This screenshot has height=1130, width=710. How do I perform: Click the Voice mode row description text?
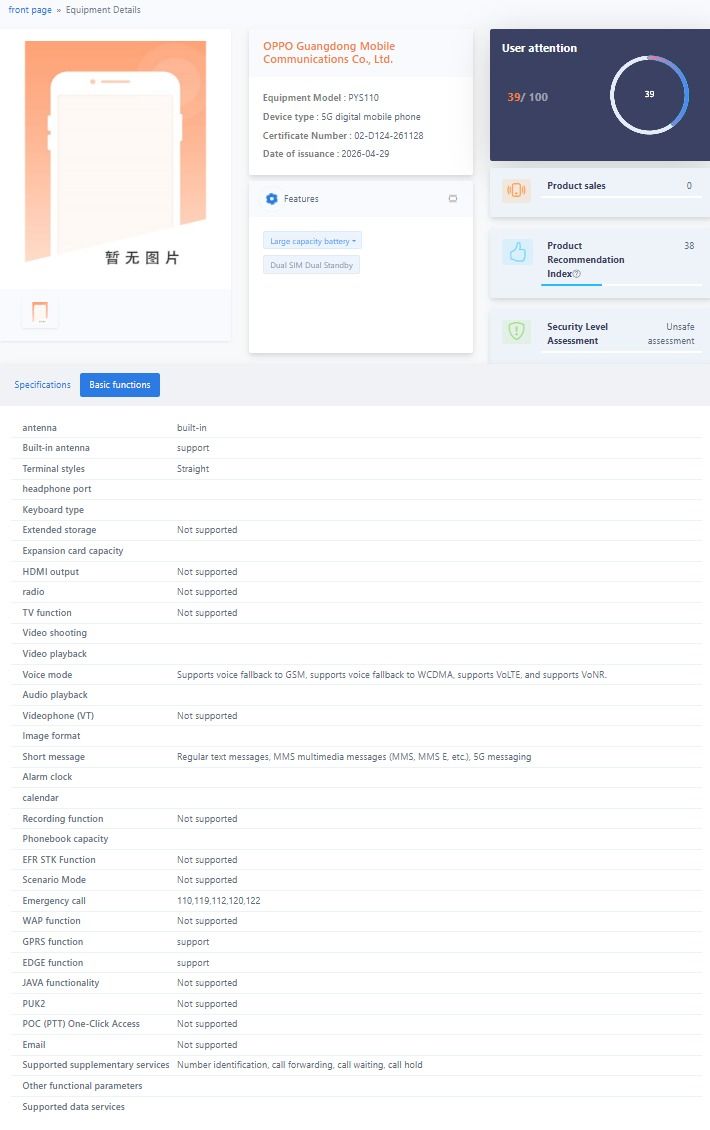(392, 675)
